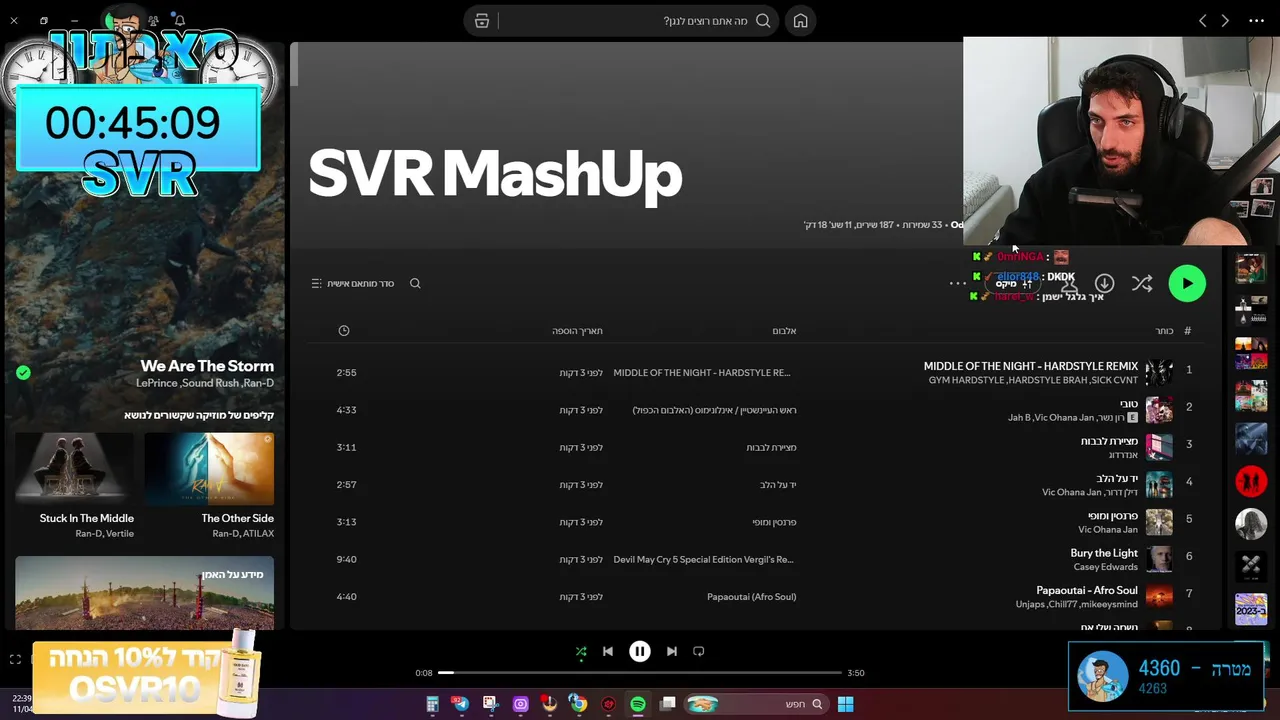The width and height of the screenshot is (1280, 720).
Task: Sort by the duration clock icon
Action: click(344, 331)
